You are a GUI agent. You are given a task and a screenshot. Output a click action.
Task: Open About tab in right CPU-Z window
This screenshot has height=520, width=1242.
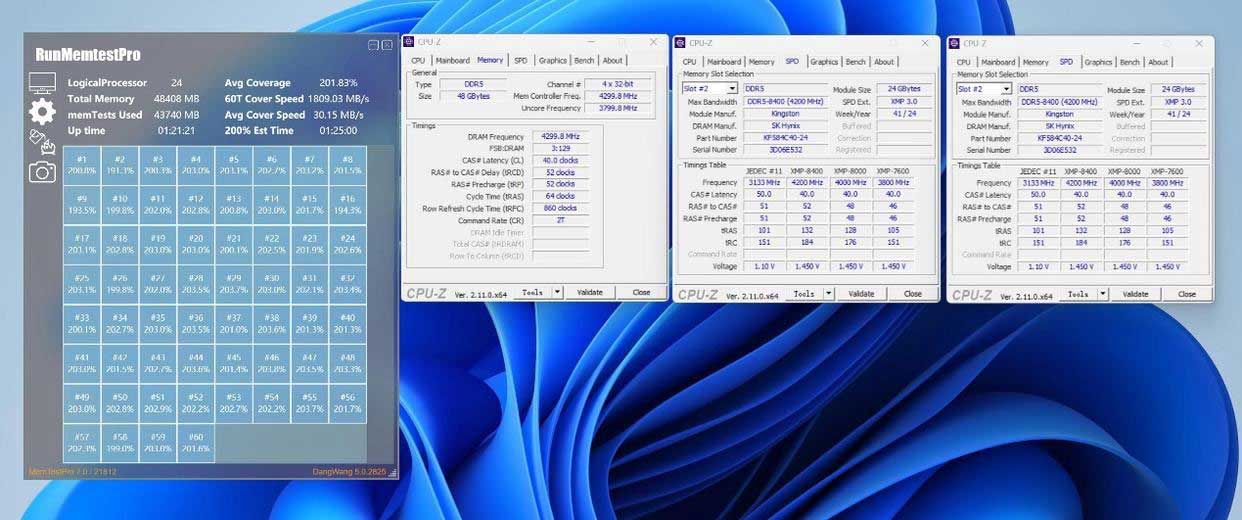1158,61
